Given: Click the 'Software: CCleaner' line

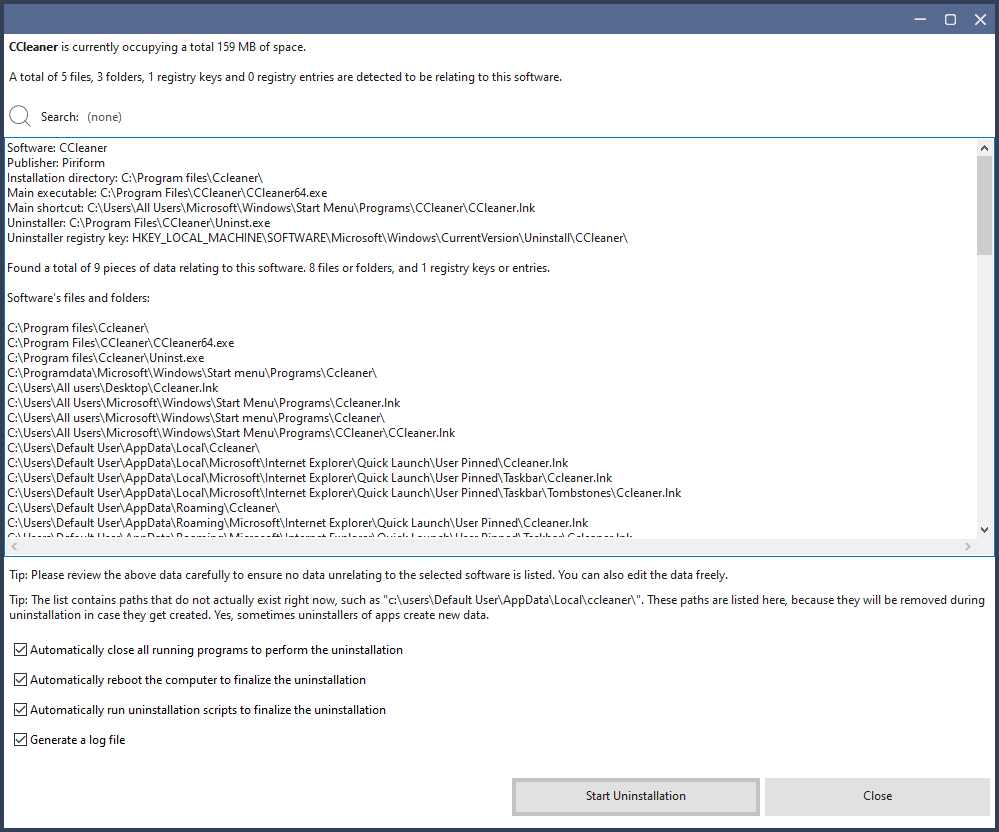Looking at the screenshot, I should click(x=57, y=148).
